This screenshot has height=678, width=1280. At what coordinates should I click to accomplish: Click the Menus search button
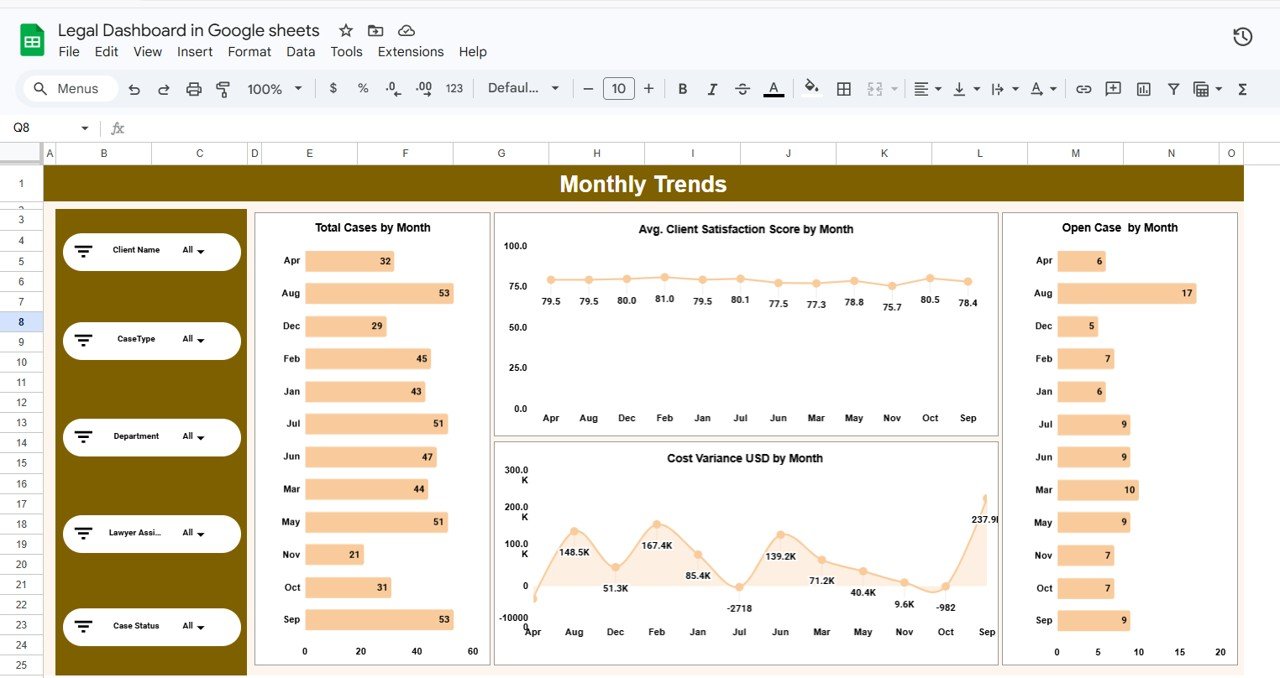pos(67,88)
